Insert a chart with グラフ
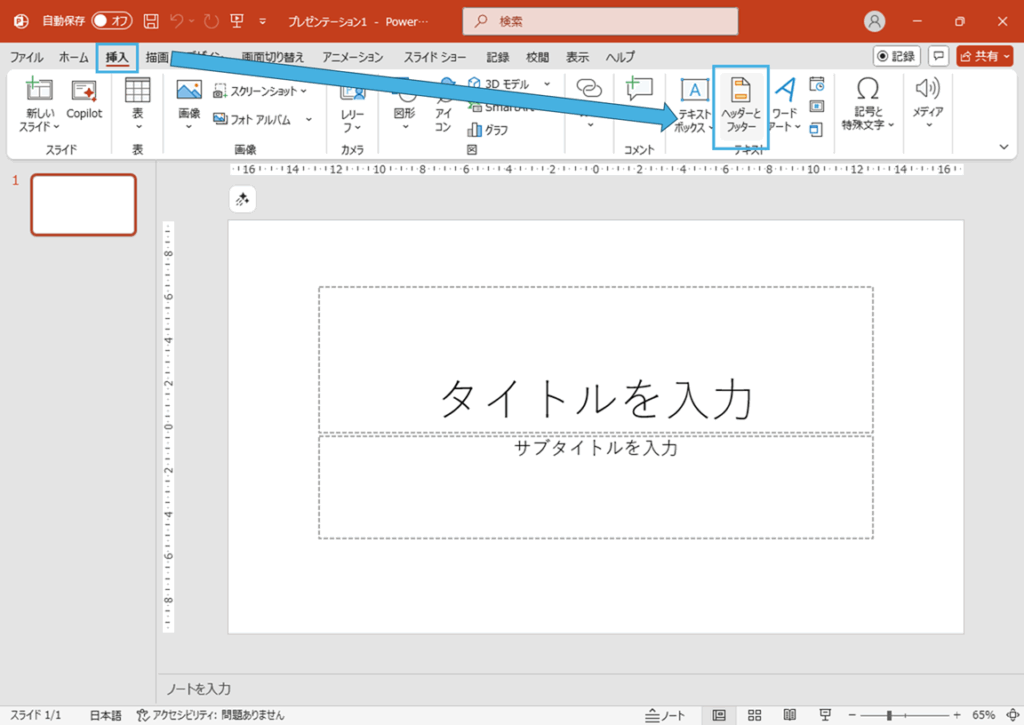This screenshot has width=1024, height=725. 488,130
